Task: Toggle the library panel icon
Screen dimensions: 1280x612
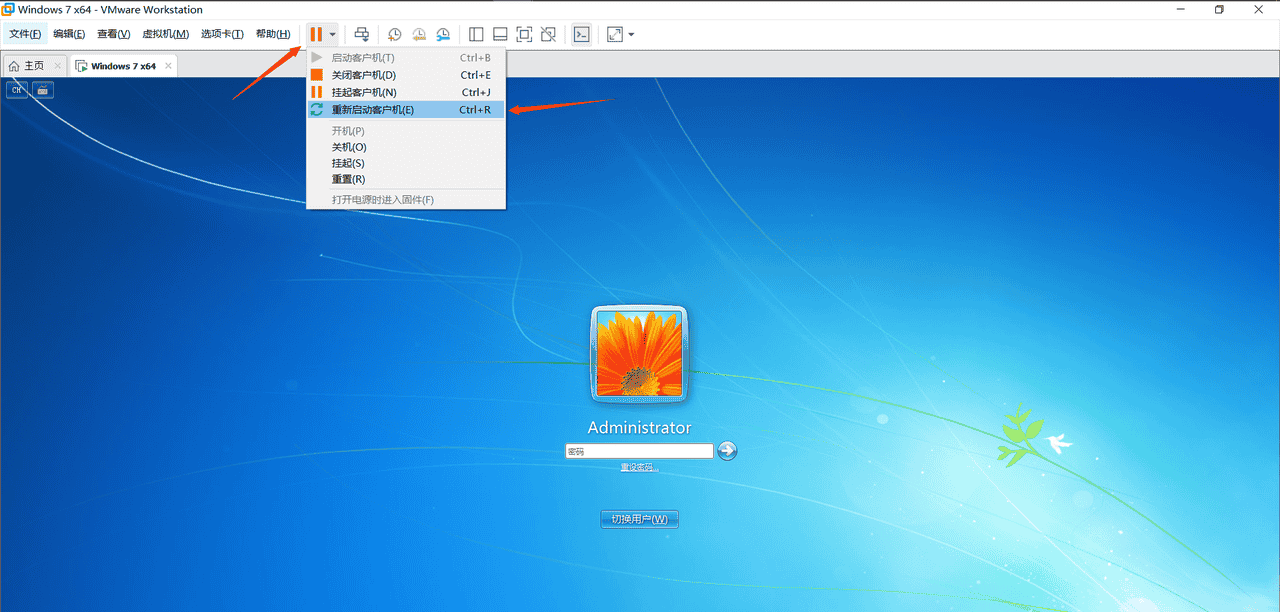Action: tap(476, 33)
